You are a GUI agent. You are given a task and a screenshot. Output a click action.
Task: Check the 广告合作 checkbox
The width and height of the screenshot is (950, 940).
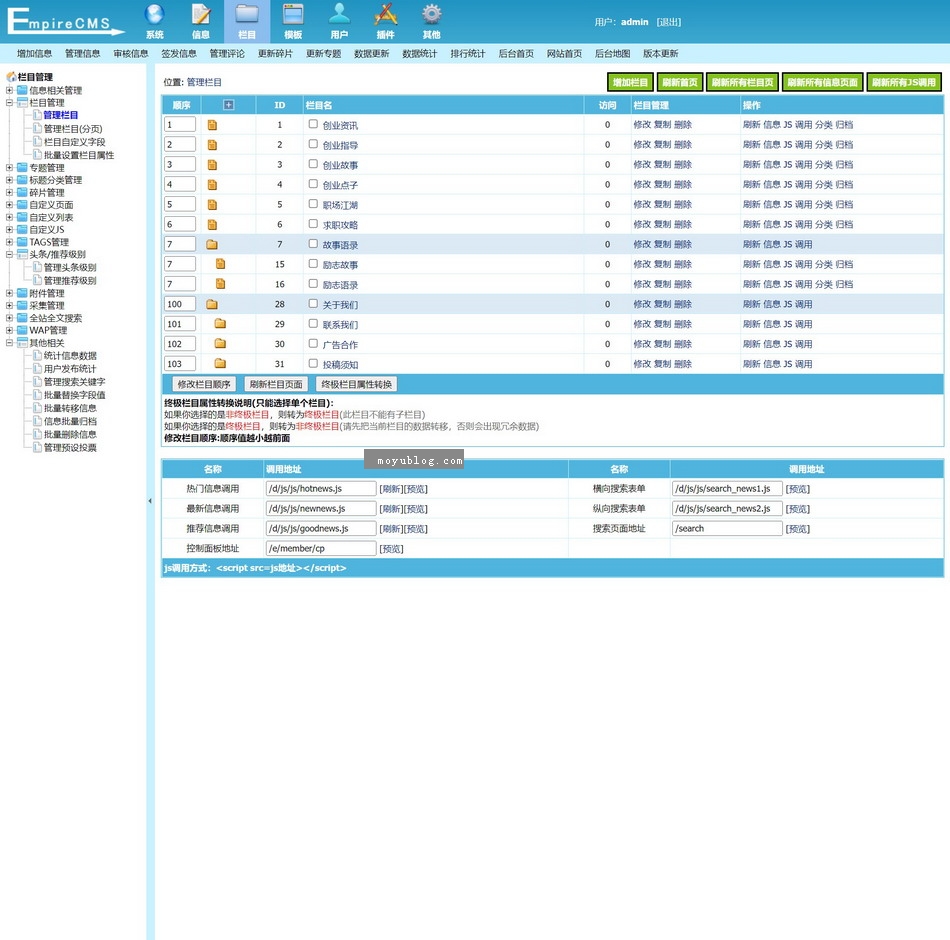tap(313, 344)
